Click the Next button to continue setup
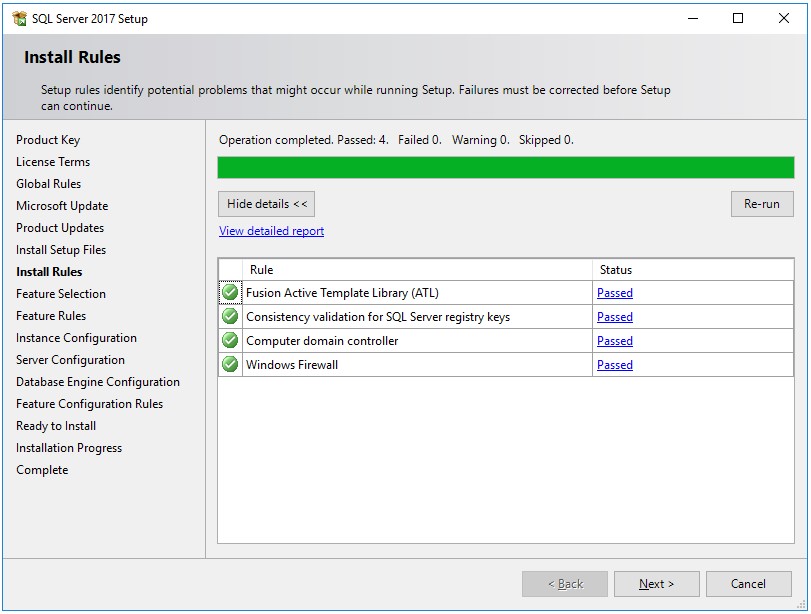This screenshot has width=811, height=614. (x=656, y=583)
